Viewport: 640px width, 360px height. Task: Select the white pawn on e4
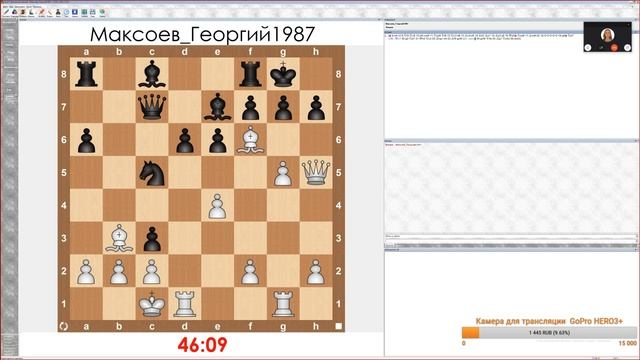(x=218, y=206)
